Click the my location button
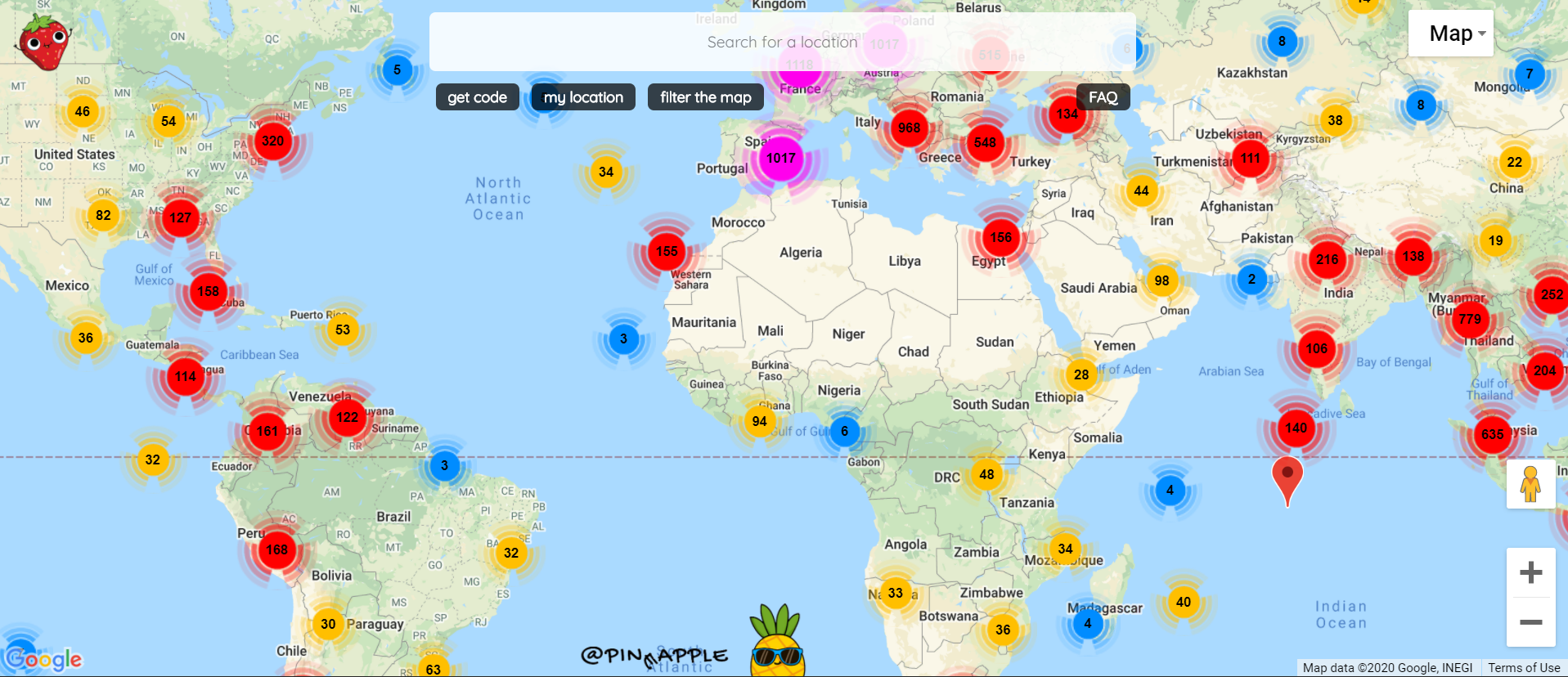Viewport: 1568px width, 677px height. [583, 97]
